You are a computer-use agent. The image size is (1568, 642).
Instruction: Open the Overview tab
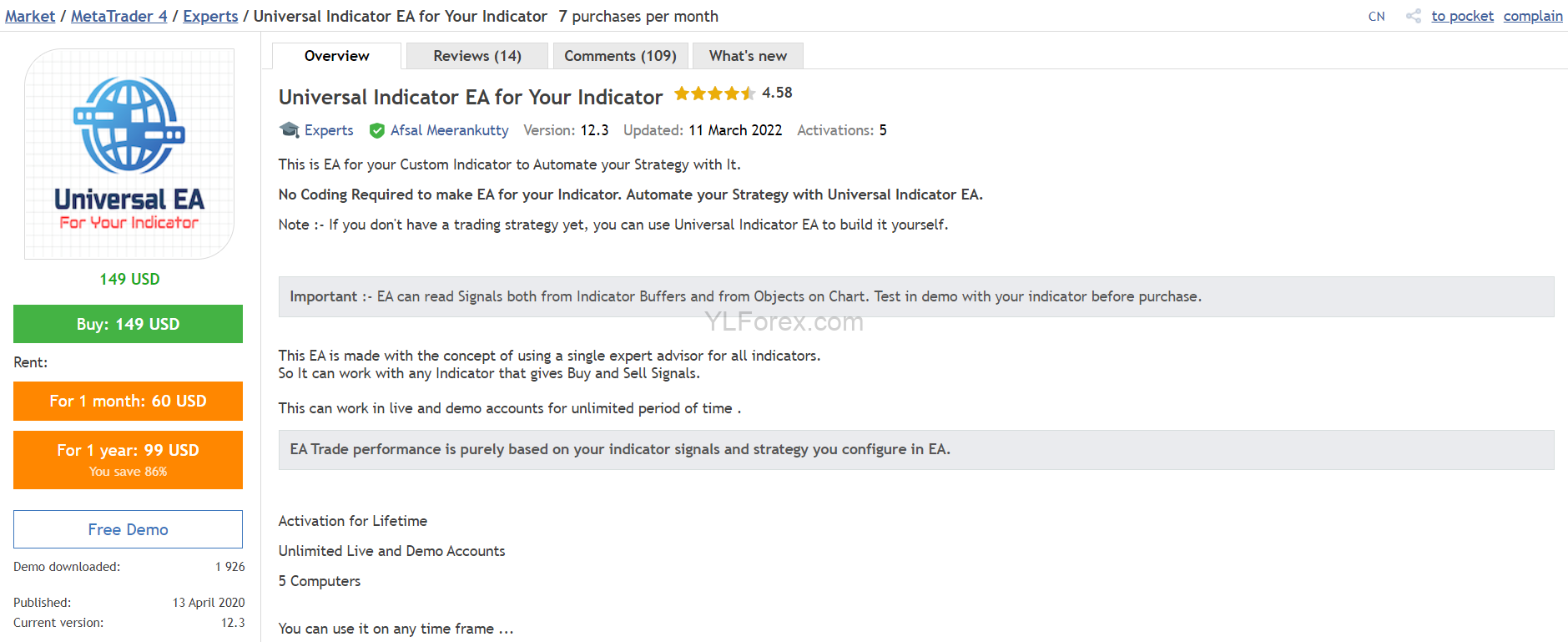(x=337, y=56)
